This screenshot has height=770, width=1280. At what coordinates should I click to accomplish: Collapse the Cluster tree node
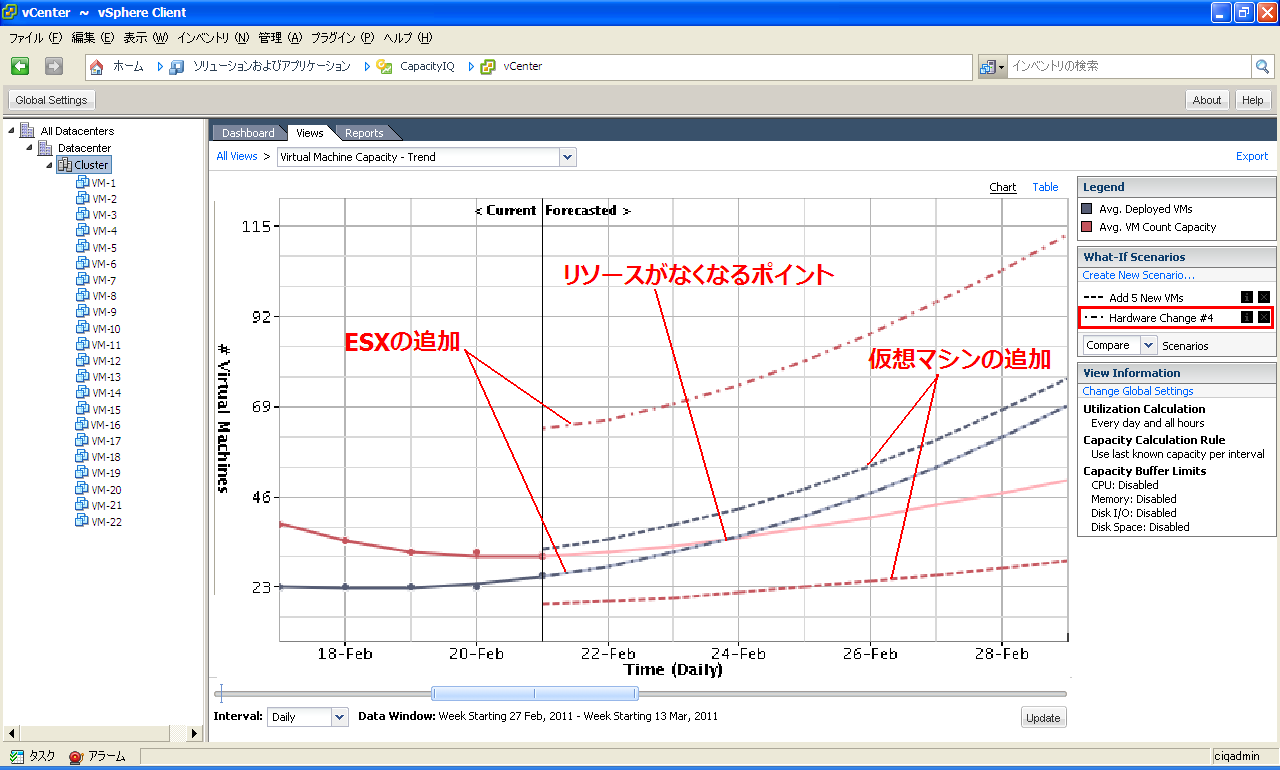click(x=48, y=165)
